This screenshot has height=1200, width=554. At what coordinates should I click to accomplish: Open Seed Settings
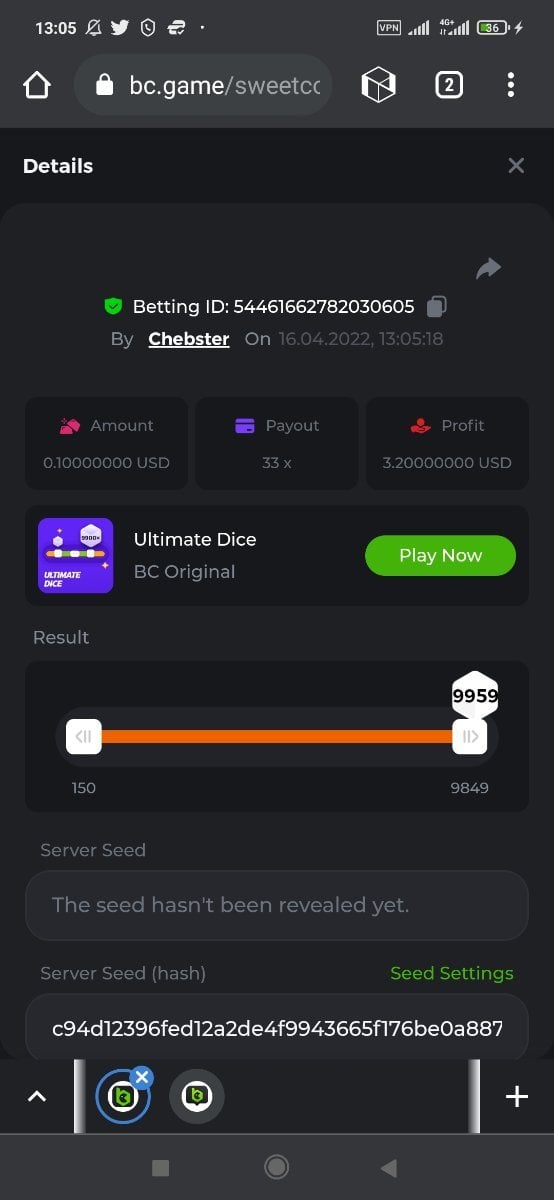pos(452,973)
